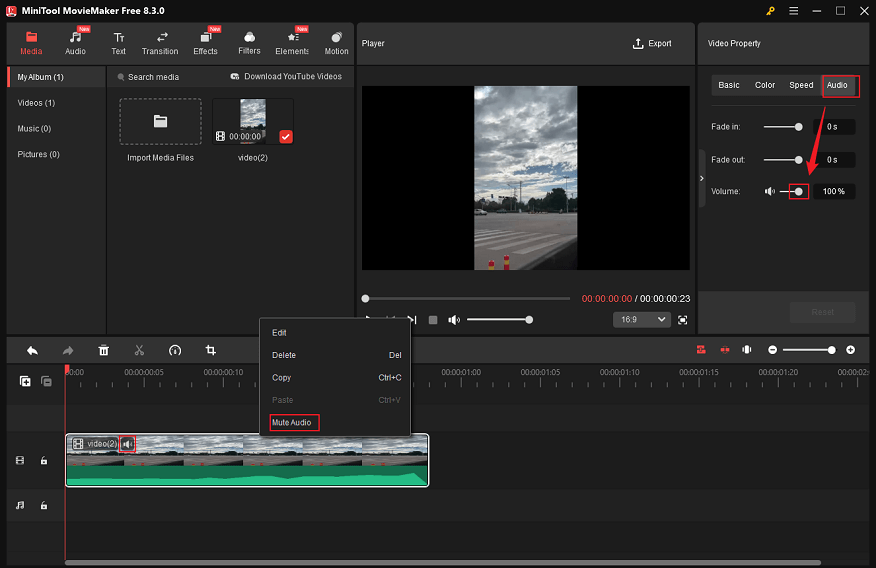This screenshot has height=568, width=876.
Task: Click the Fade in 0 s value field
Action: click(833, 127)
